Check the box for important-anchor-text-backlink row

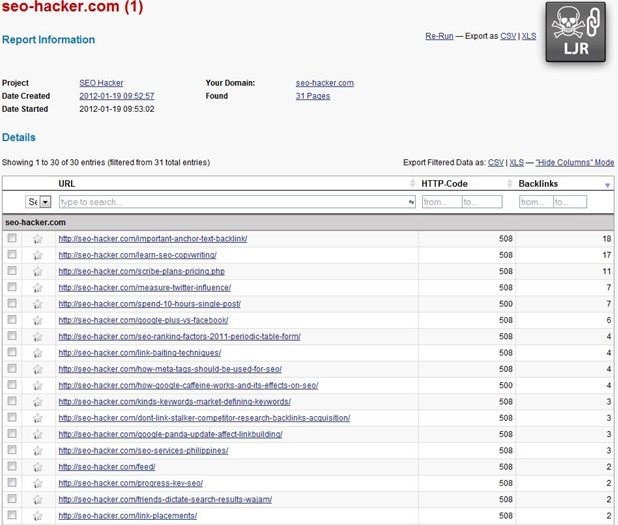click(x=12, y=239)
